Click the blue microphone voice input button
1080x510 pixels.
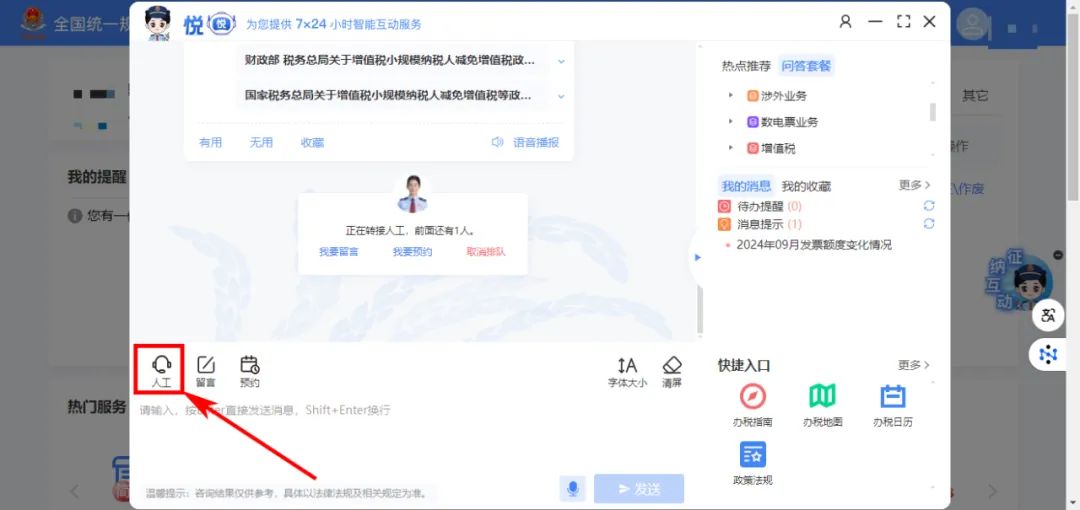tap(572, 489)
